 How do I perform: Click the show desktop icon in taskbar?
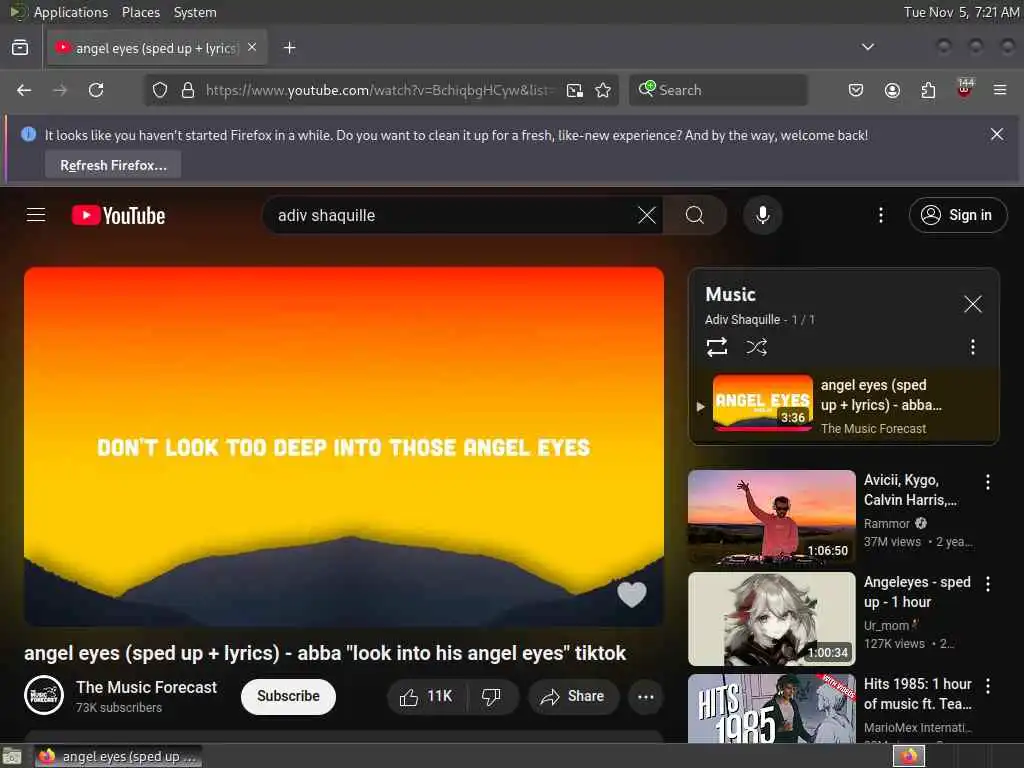12,756
